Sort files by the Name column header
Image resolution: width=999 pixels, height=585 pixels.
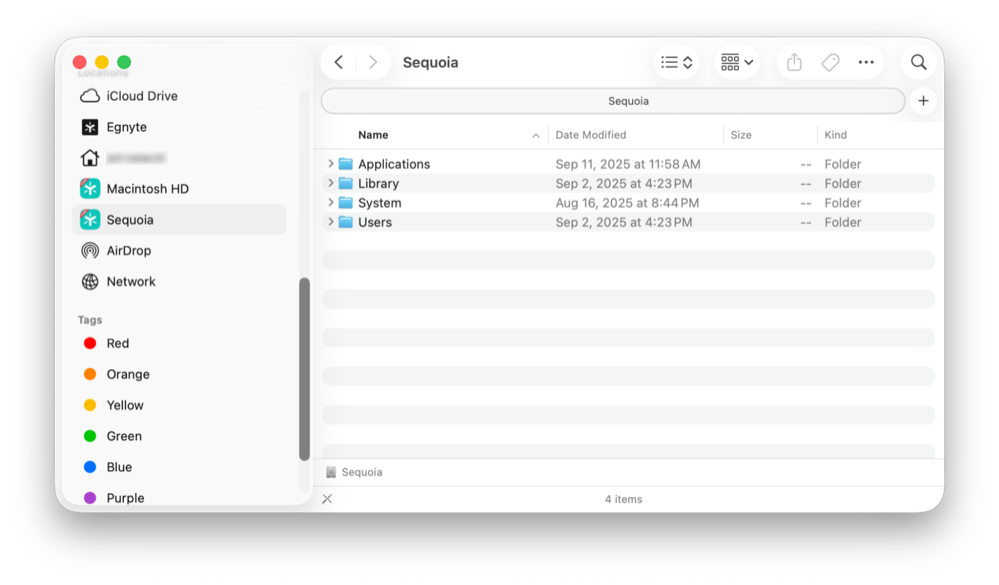tap(373, 134)
